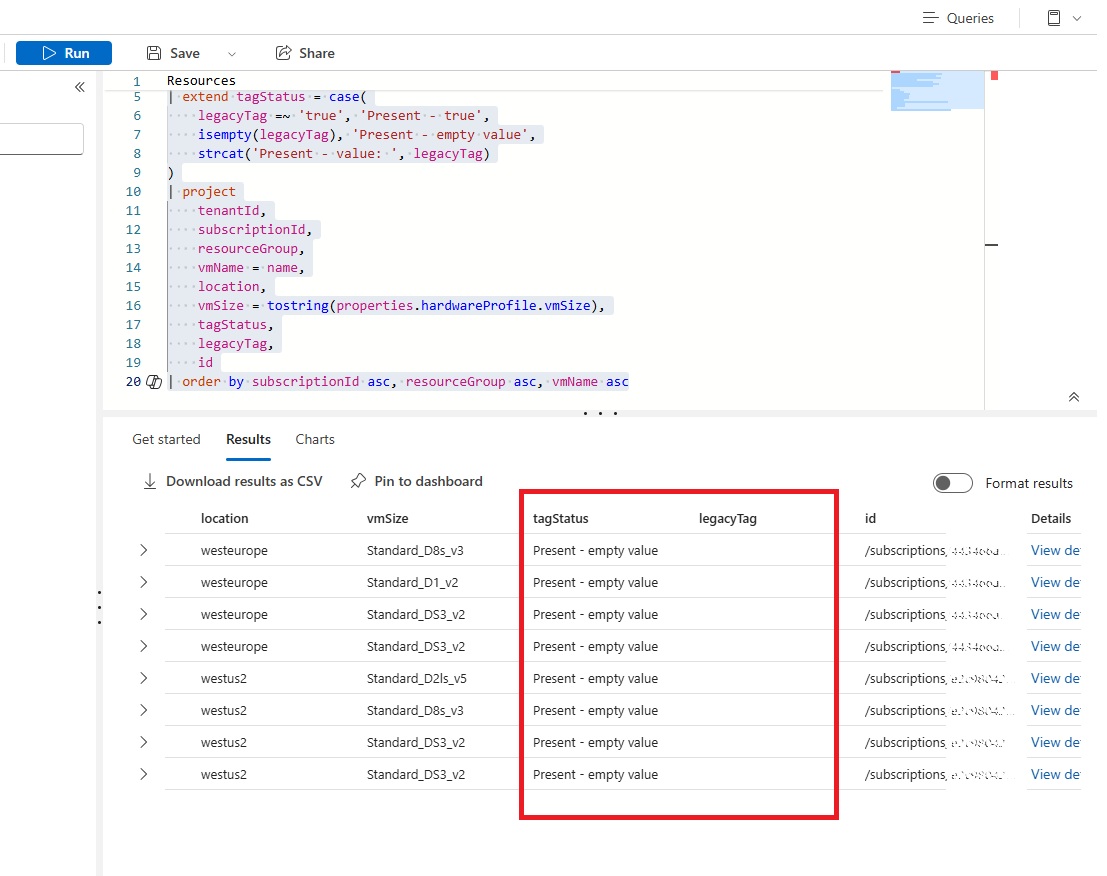Switch to Charts tab
Screen dimensions: 1107x876
315,439
